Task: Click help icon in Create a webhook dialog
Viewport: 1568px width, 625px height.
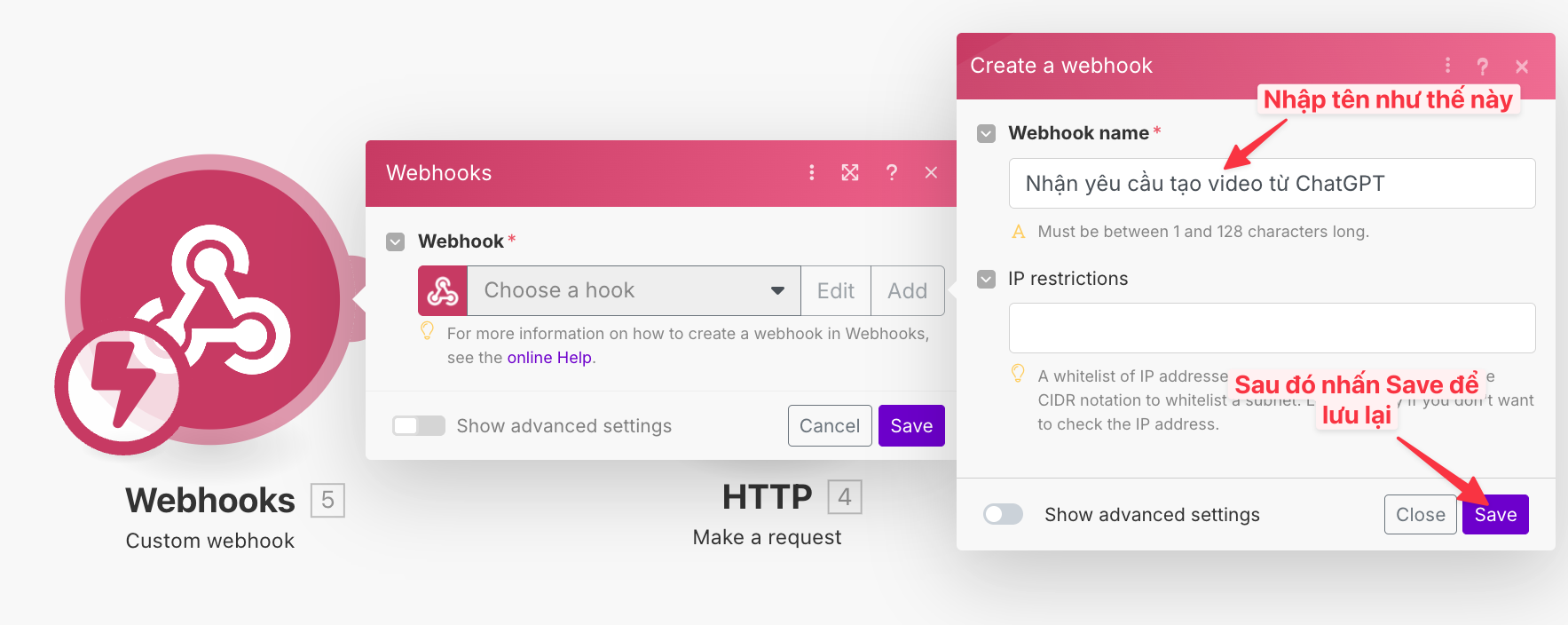Action: pos(1483,66)
